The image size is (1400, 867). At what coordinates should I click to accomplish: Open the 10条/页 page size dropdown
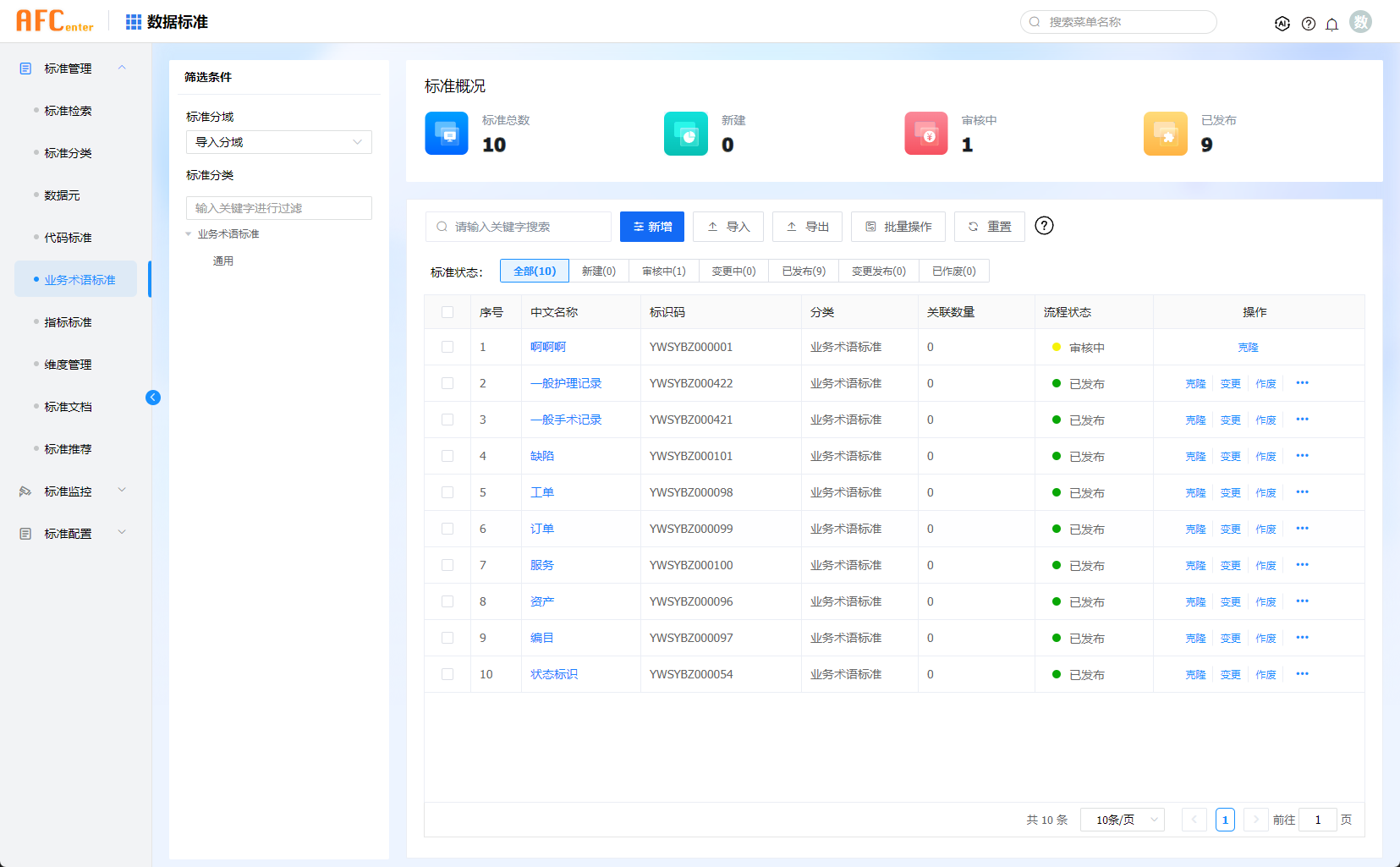(x=1123, y=820)
